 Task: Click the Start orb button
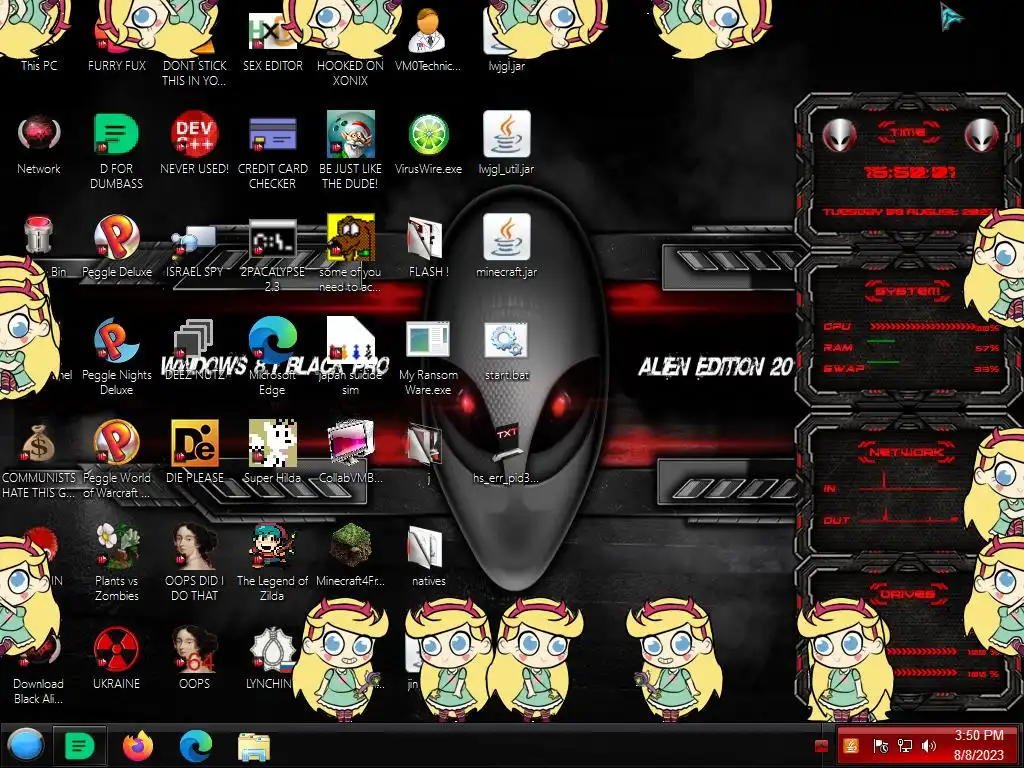click(26, 745)
